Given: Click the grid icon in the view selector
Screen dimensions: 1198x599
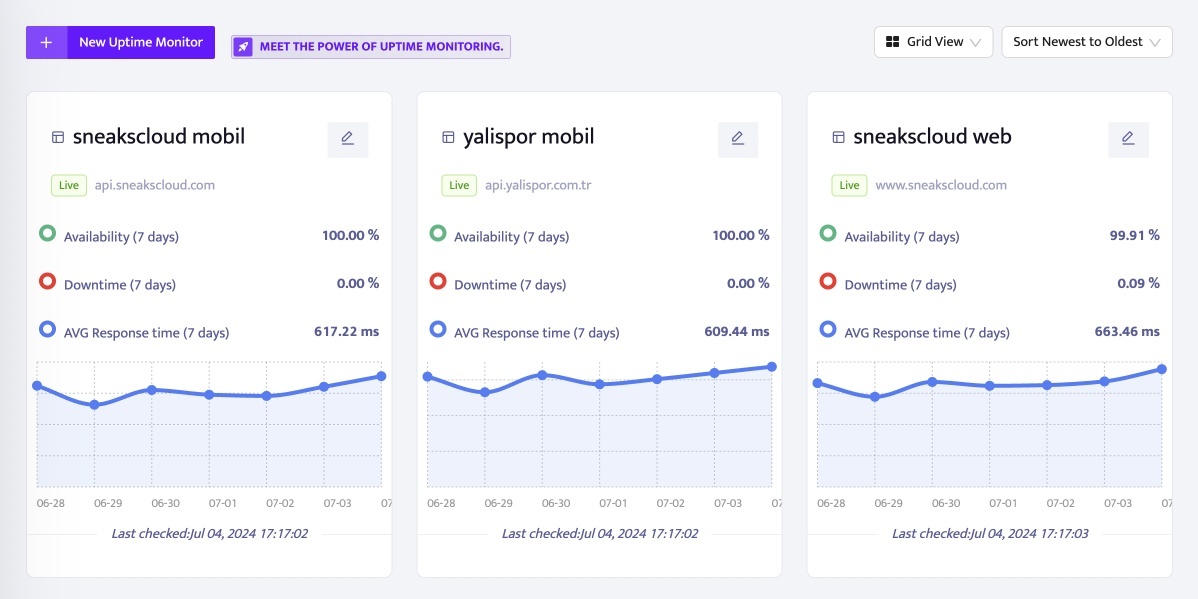Looking at the screenshot, I should (892, 42).
